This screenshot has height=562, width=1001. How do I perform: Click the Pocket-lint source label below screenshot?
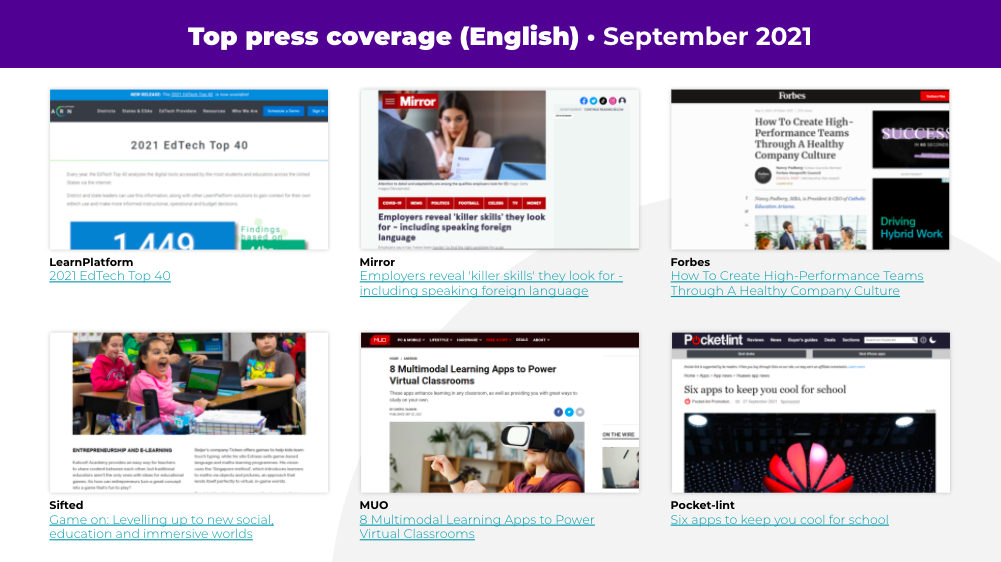(x=702, y=505)
